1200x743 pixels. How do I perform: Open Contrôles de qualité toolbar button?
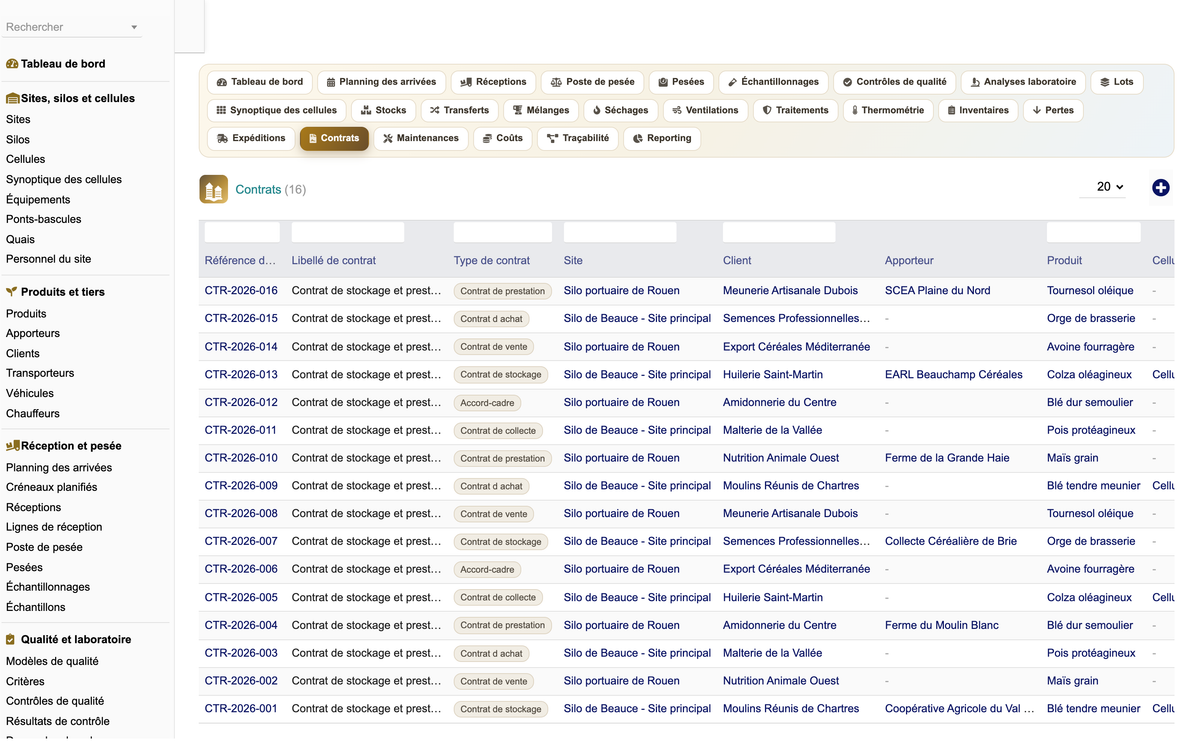[x=894, y=82]
